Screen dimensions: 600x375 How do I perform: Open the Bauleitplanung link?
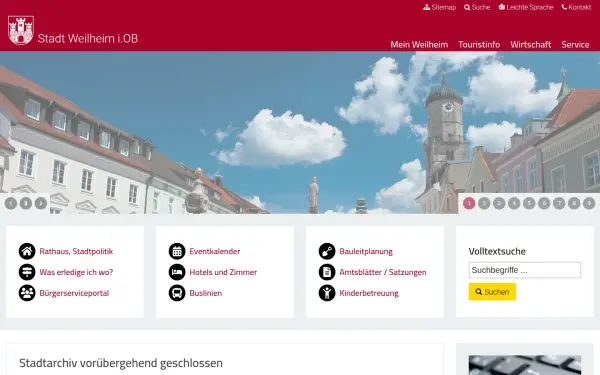366,251
